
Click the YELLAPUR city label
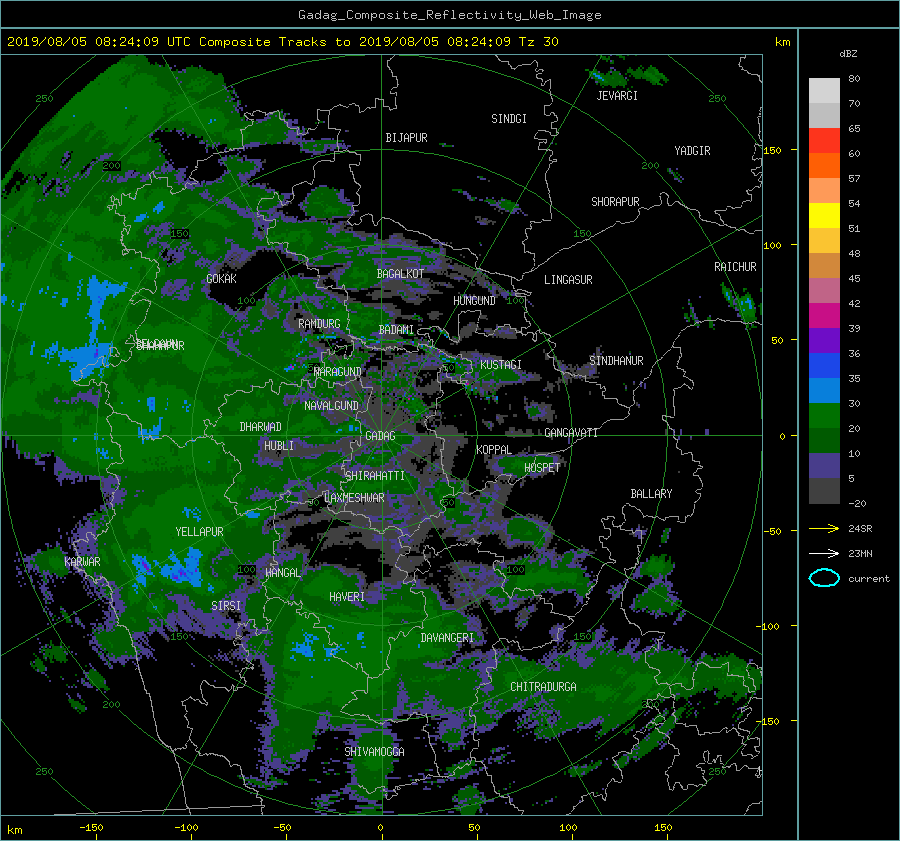[199, 532]
